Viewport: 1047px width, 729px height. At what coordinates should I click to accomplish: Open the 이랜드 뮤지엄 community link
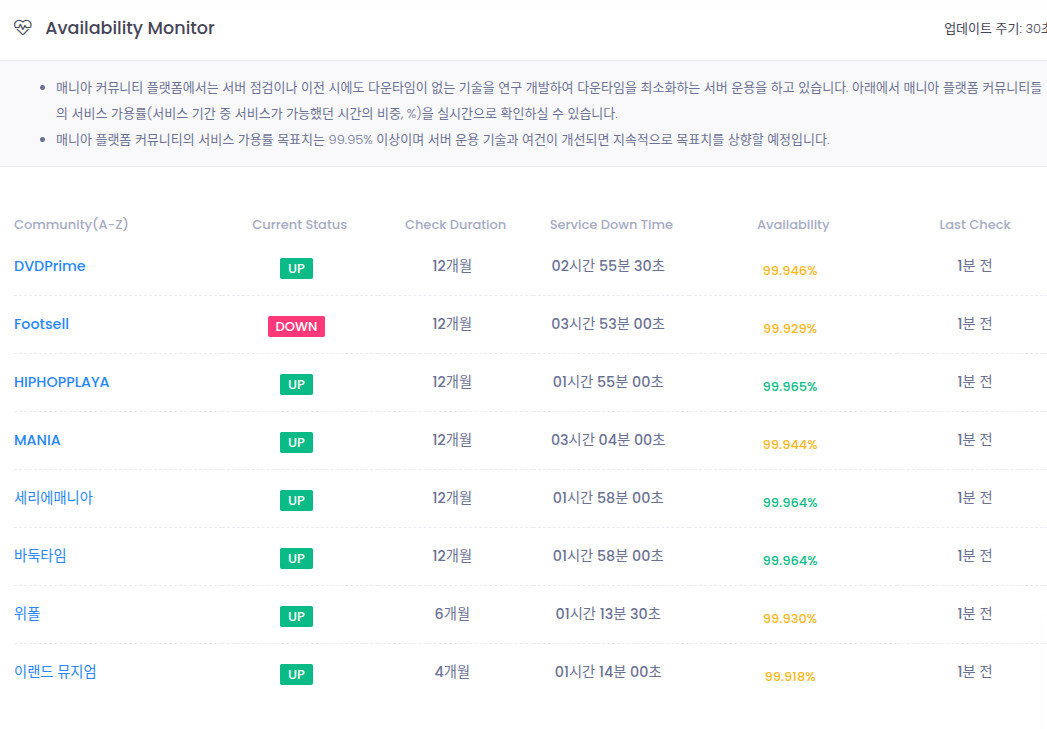pos(55,672)
